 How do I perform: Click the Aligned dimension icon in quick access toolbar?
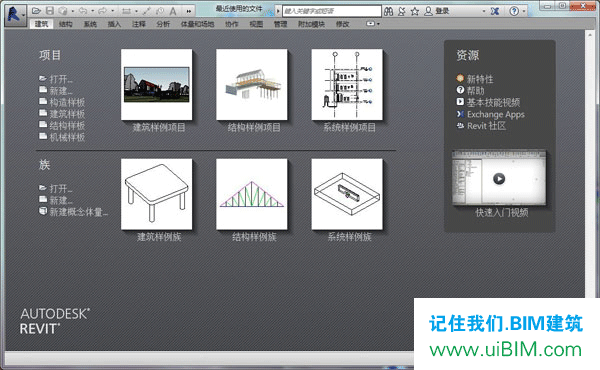(x=126, y=11)
